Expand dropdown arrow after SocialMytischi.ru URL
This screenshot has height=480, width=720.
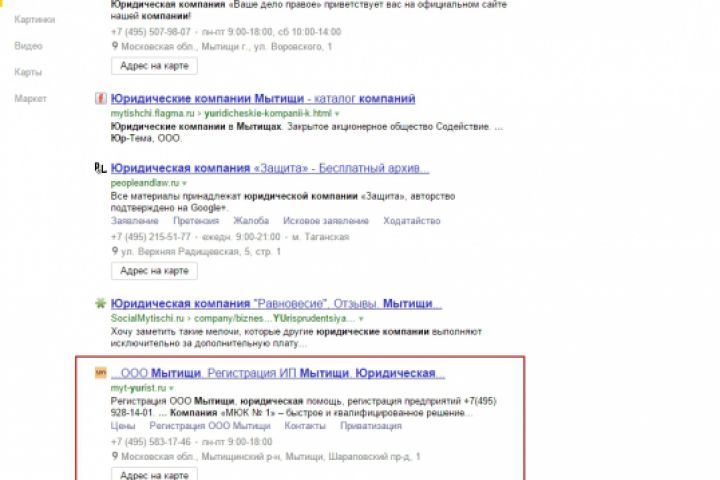point(361,318)
